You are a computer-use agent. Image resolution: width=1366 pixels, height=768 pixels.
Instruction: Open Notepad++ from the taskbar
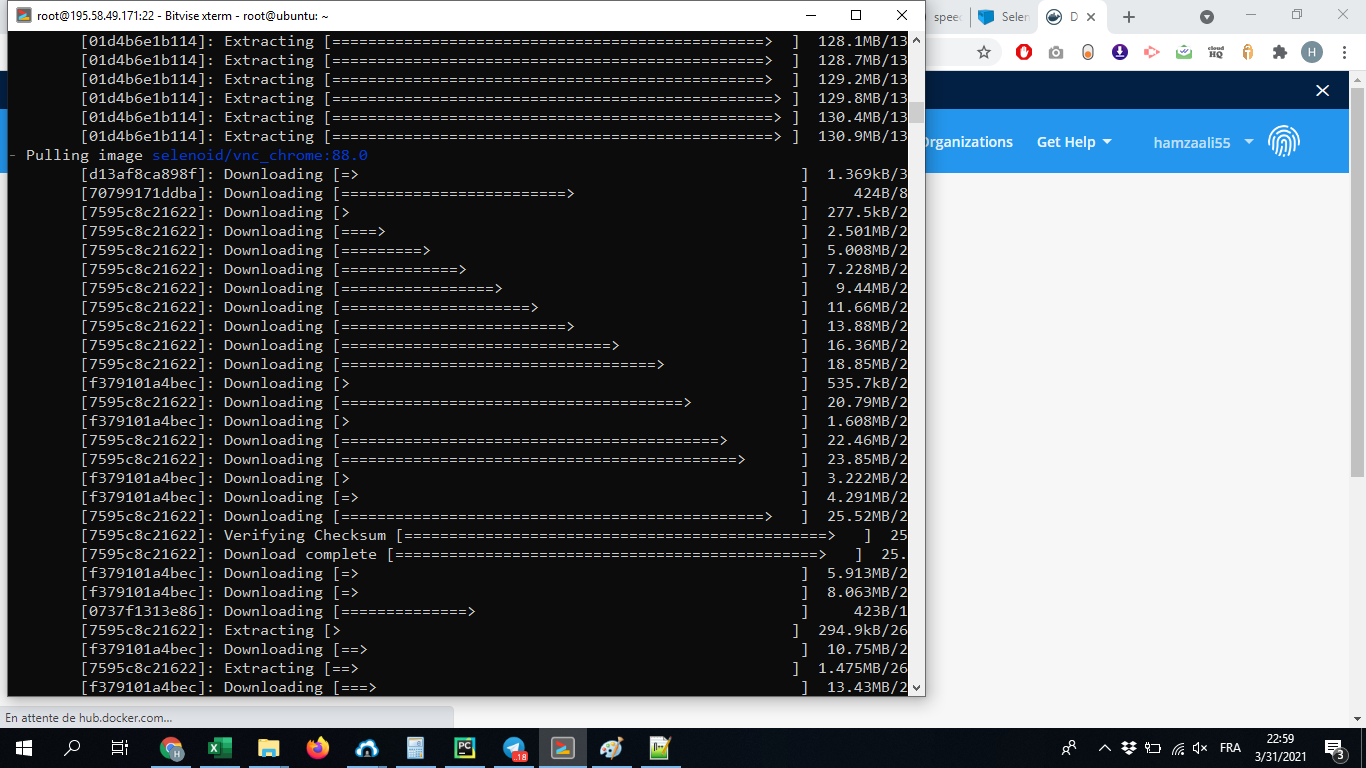[x=660, y=748]
